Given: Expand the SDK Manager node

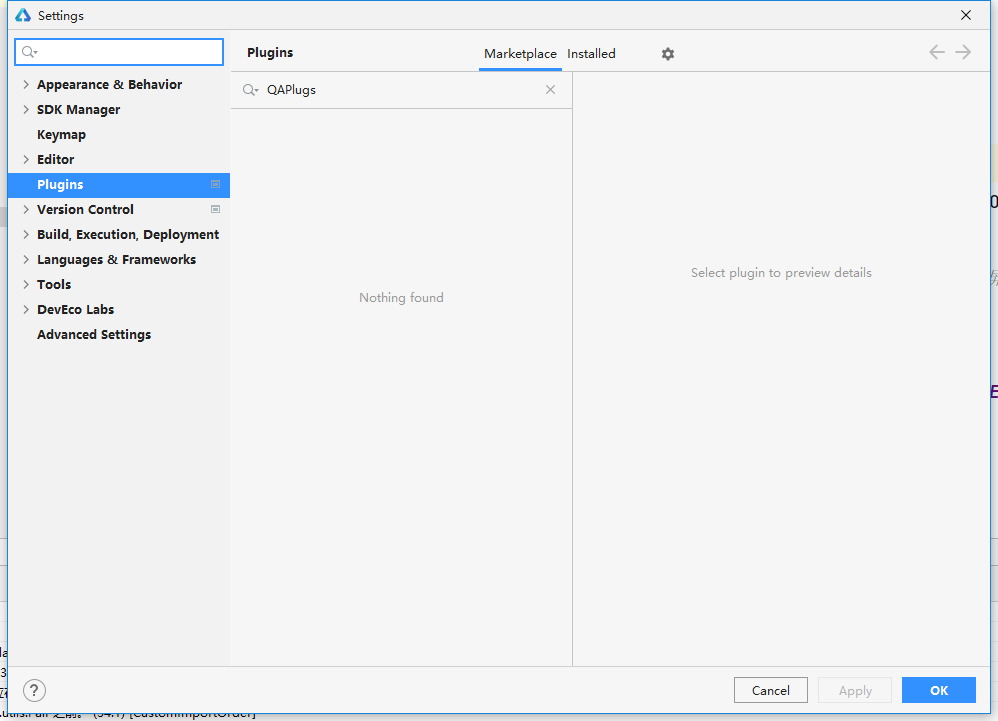Looking at the screenshot, I should coord(26,109).
